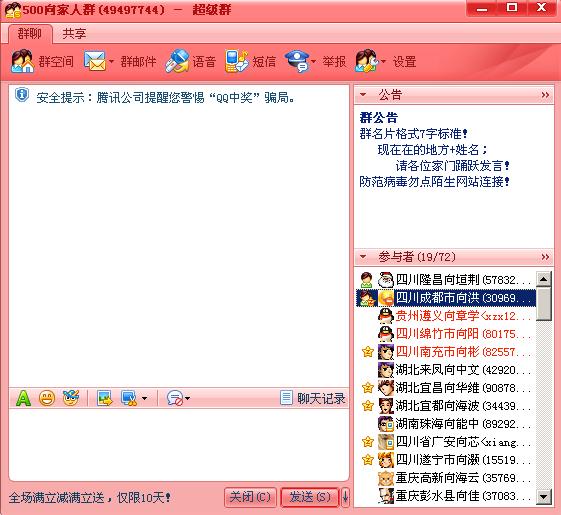The height and width of the screenshot is (515, 561).
Task: Click the 关闭(C) close button
Action: pyautogui.click(x=250, y=497)
